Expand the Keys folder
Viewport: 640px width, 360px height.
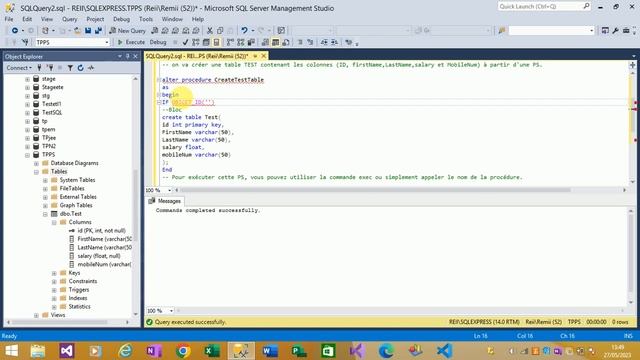coord(54,273)
